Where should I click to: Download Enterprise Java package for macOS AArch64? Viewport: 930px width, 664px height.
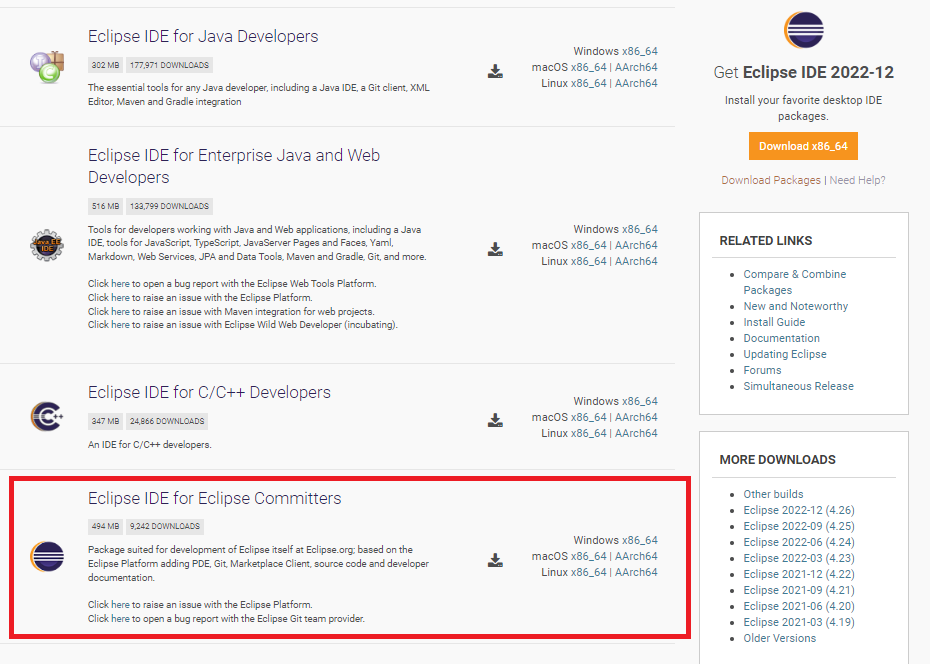636,245
